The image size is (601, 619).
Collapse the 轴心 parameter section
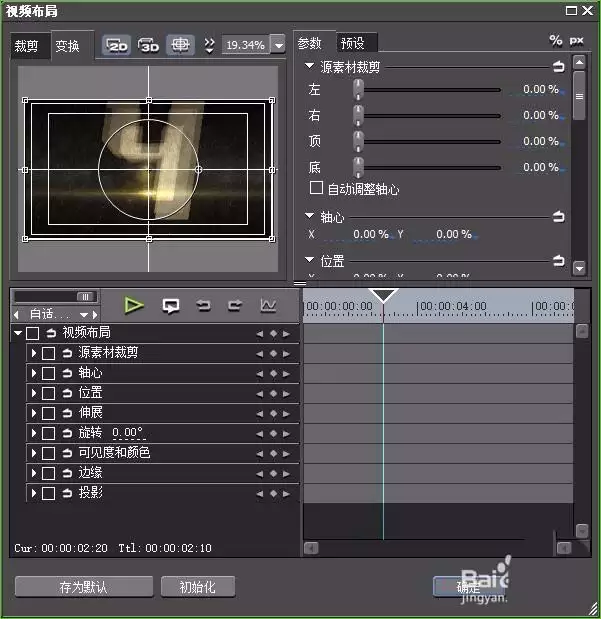pyautogui.click(x=309, y=216)
